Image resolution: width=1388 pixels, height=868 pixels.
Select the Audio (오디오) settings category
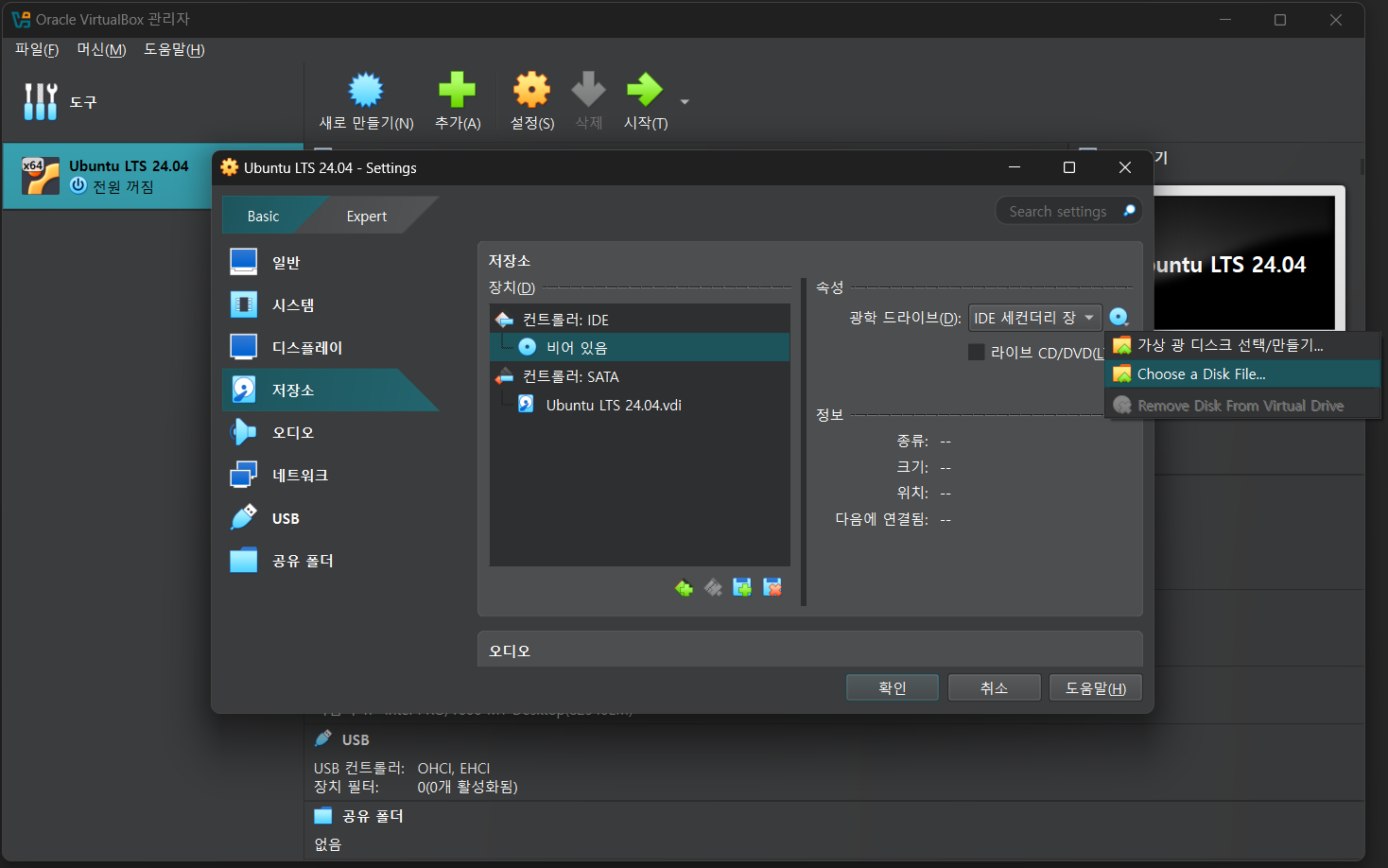click(x=330, y=432)
